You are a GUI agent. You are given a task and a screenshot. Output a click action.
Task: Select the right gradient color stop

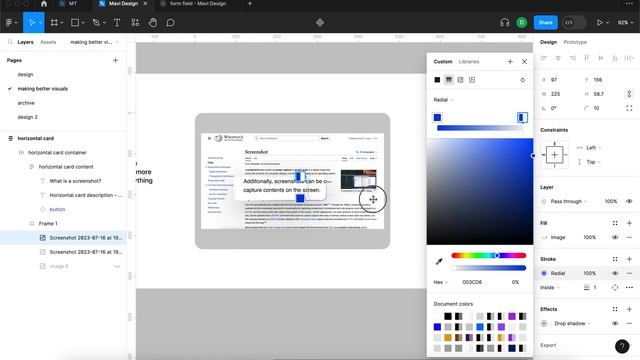pyautogui.click(x=522, y=118)
